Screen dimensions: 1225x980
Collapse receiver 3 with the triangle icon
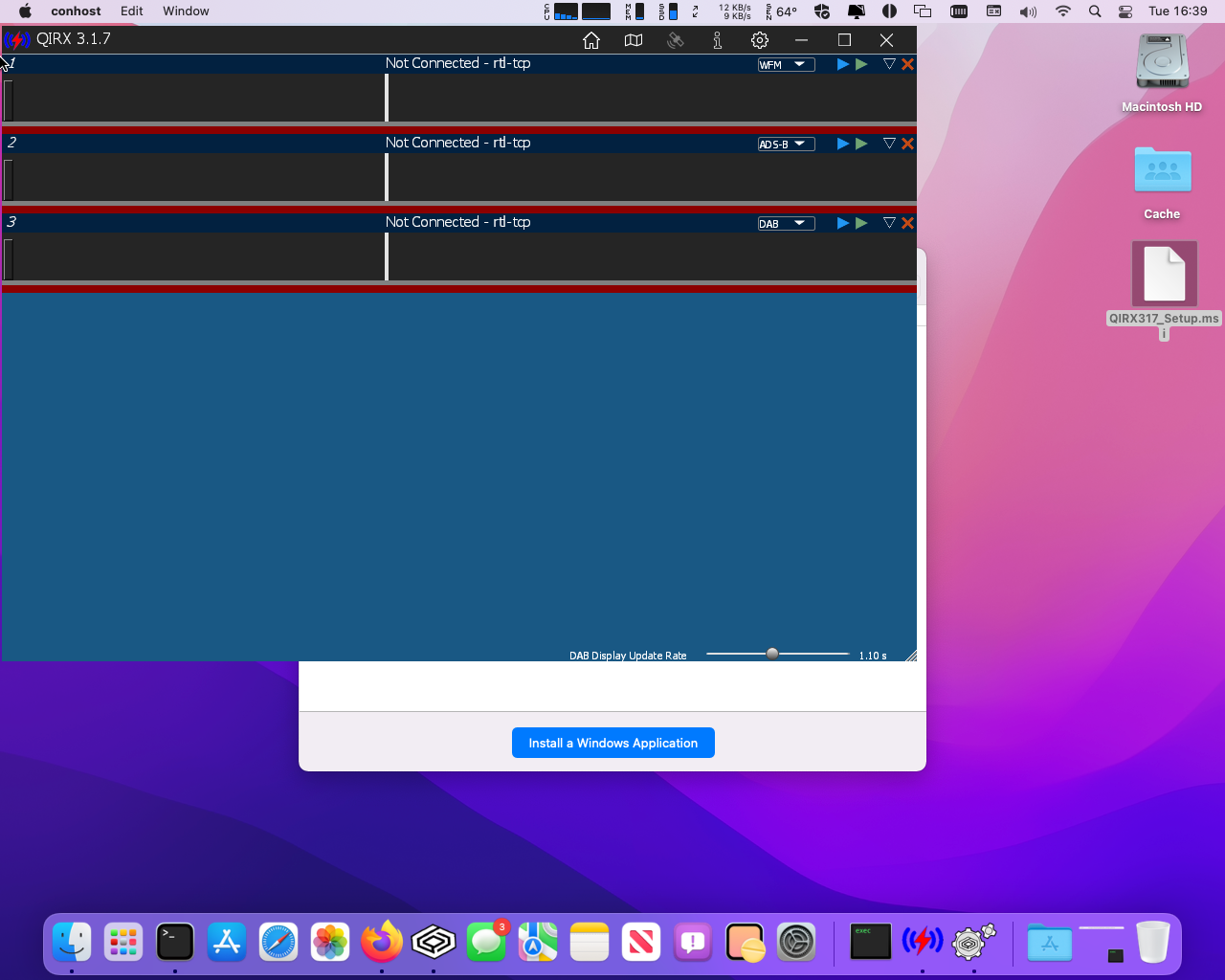click(x=889, y=223)
